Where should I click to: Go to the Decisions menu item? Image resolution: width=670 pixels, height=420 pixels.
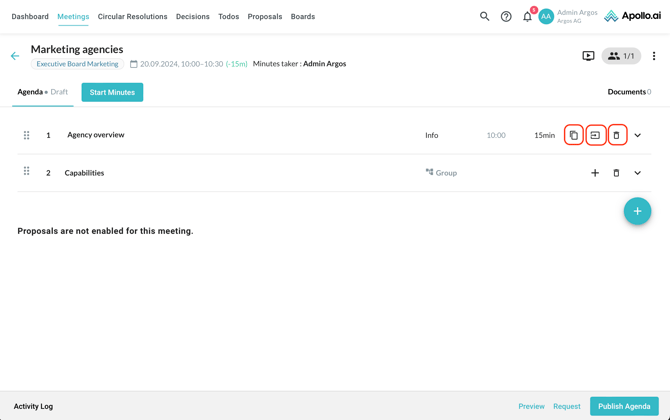pyautogui.click(x=193, y=16)
